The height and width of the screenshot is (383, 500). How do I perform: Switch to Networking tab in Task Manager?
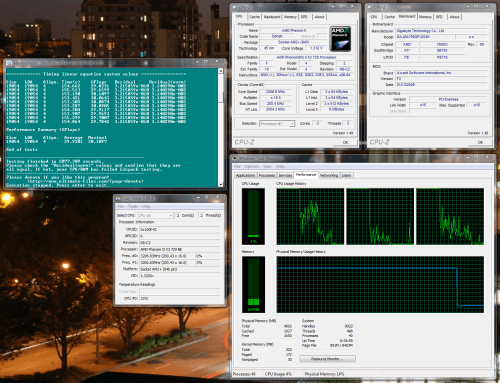(x=329, y=175)
